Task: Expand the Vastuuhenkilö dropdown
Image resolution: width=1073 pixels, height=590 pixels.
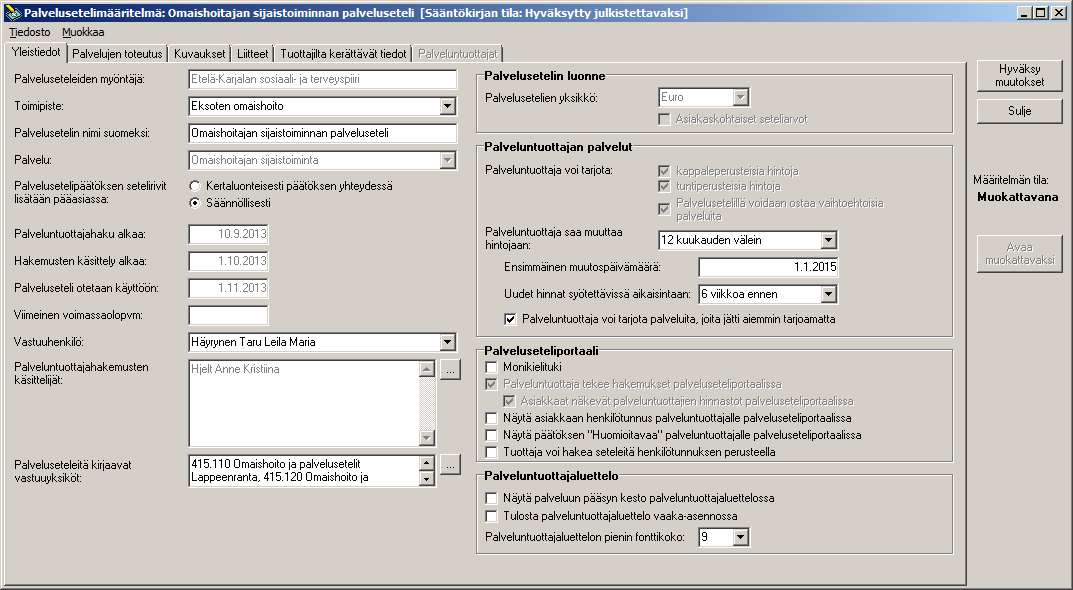Action: click(x=448, y=342)
